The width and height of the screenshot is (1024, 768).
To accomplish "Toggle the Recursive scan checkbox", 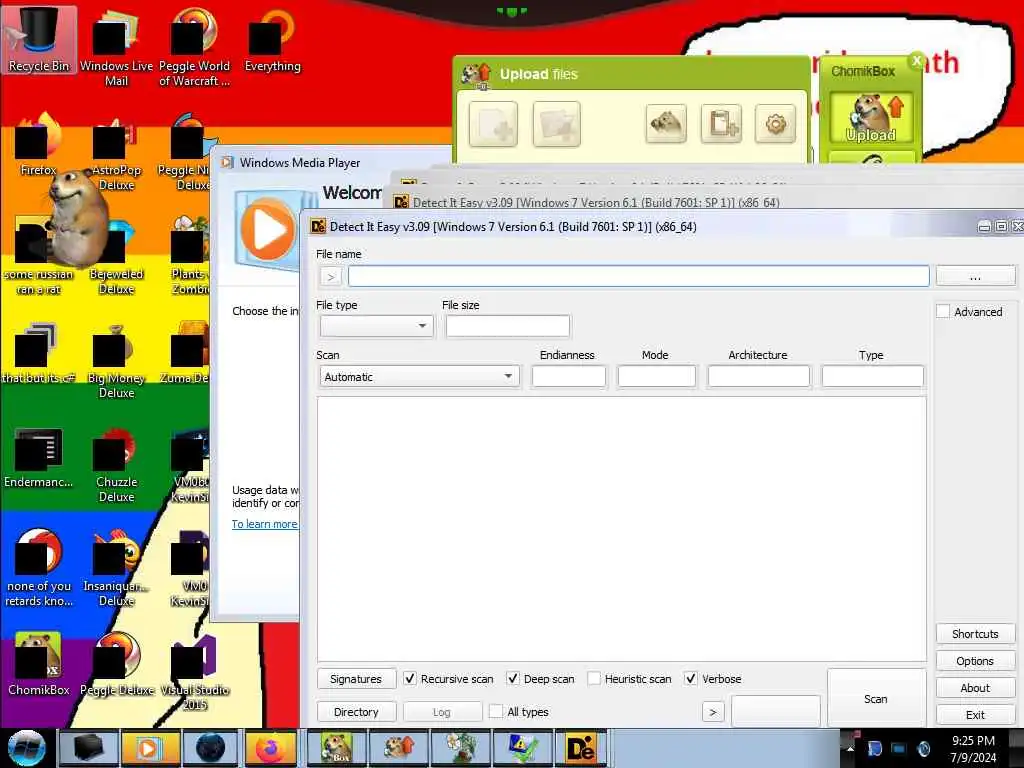I will [409, 679].
